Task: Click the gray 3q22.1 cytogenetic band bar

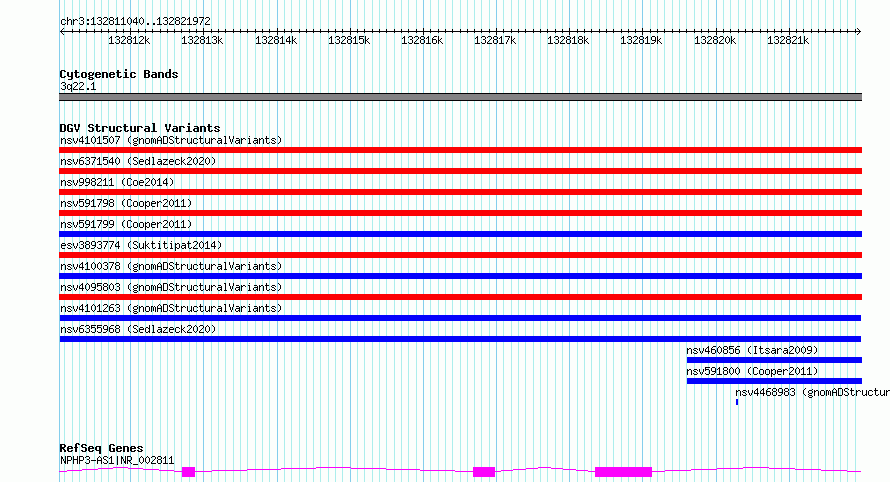Action: 460,97
